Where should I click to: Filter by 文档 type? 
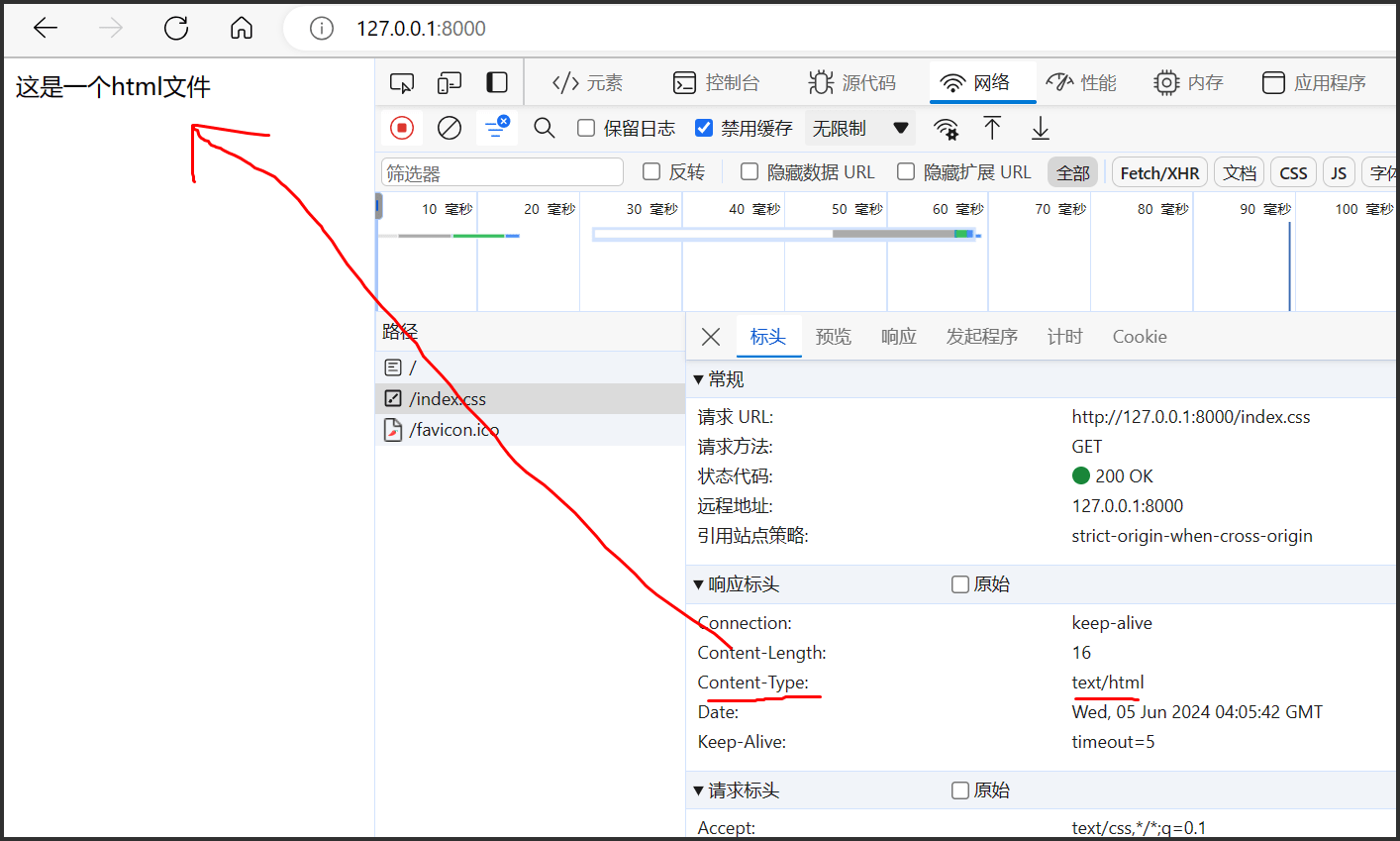click(1239, 172)
